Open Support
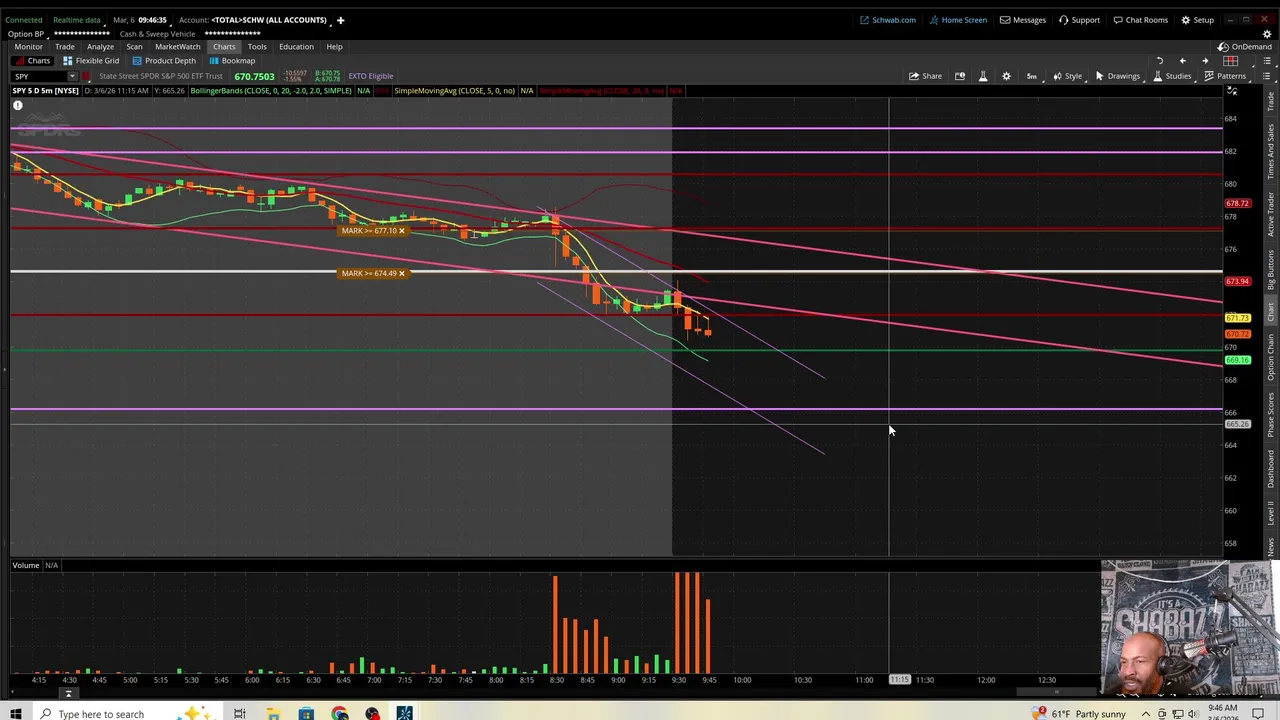Screen dimensions: 1280x720 tap(1080, 20)
